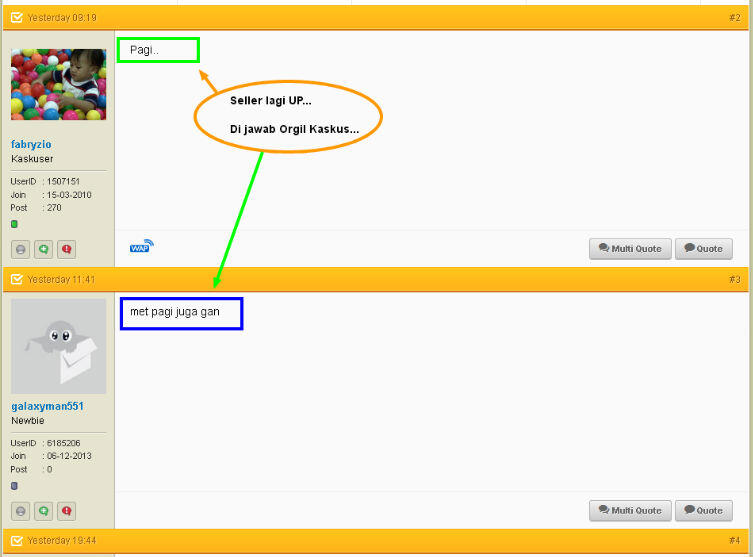Click Multi Quote on post #3
This screenshot has width=753, height=557.
(630, 510)
